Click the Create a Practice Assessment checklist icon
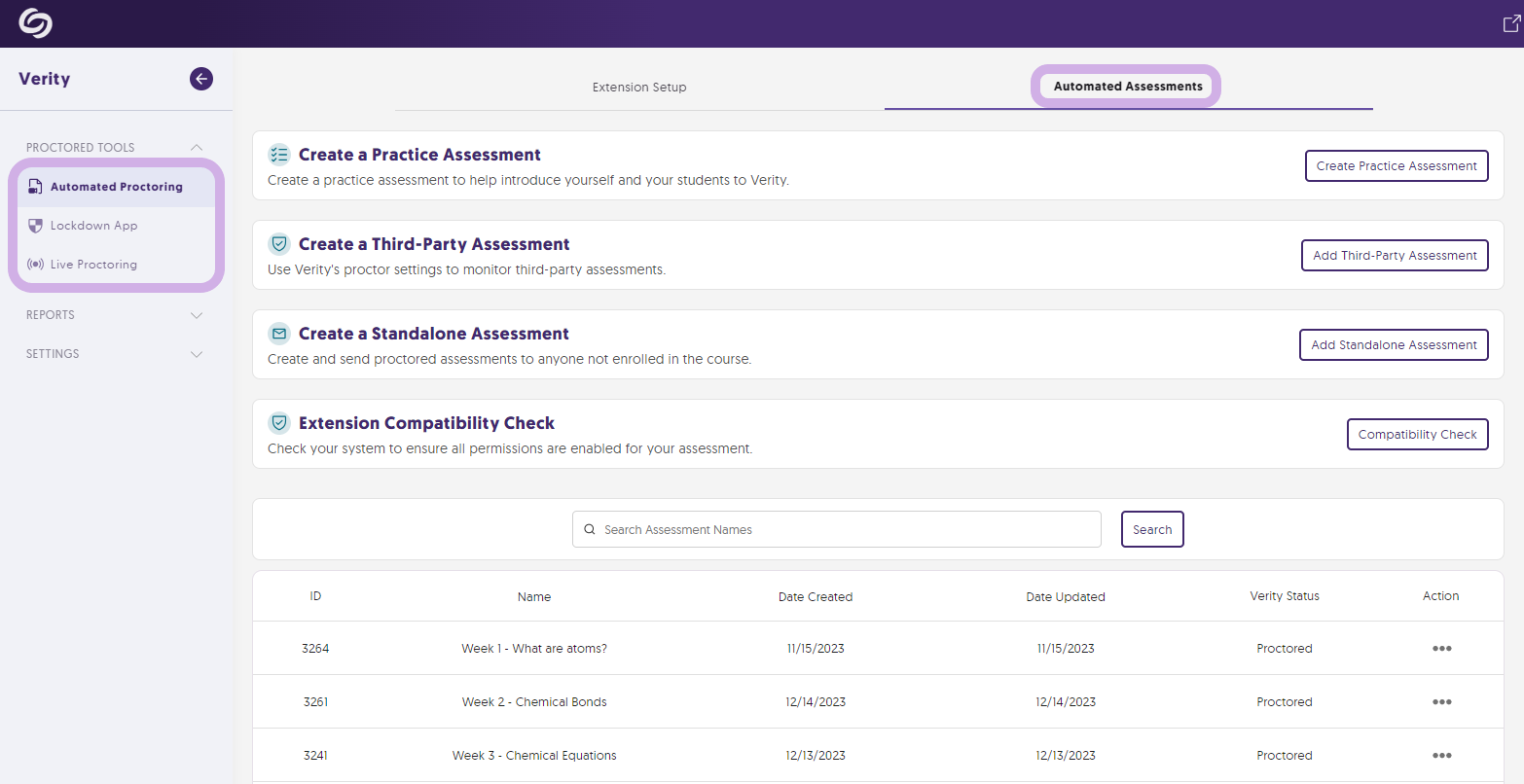This screenshot has width=1524, height=784. (x=279, y=154)
